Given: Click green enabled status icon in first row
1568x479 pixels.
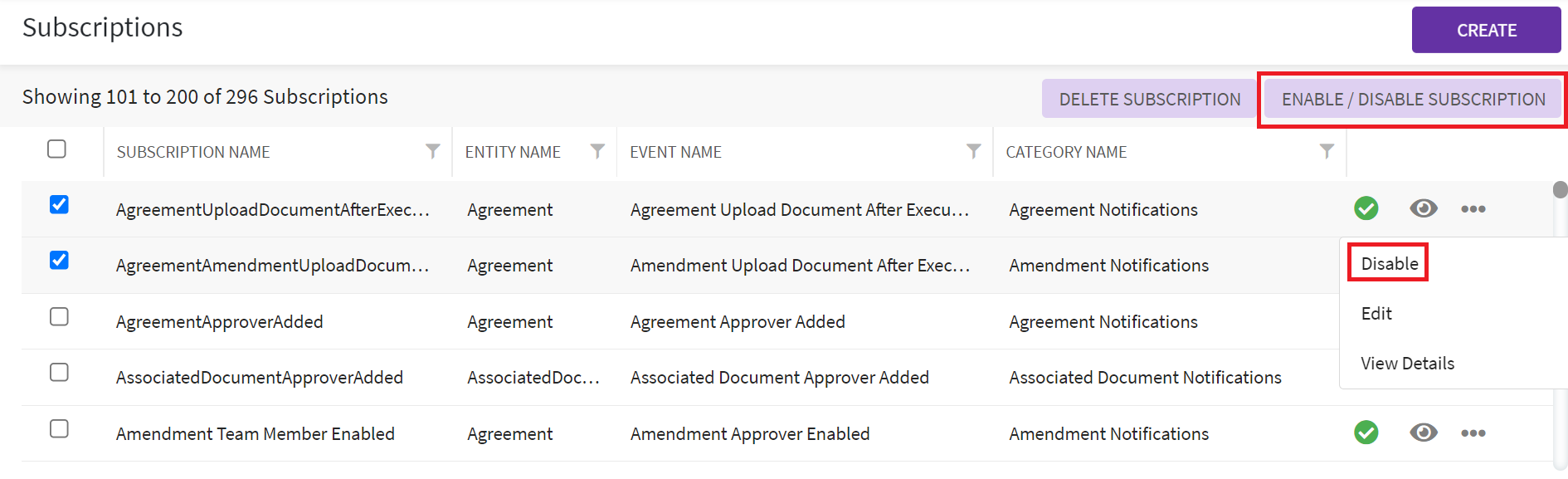Looking at the screenshot, I should pos(1366,208).
